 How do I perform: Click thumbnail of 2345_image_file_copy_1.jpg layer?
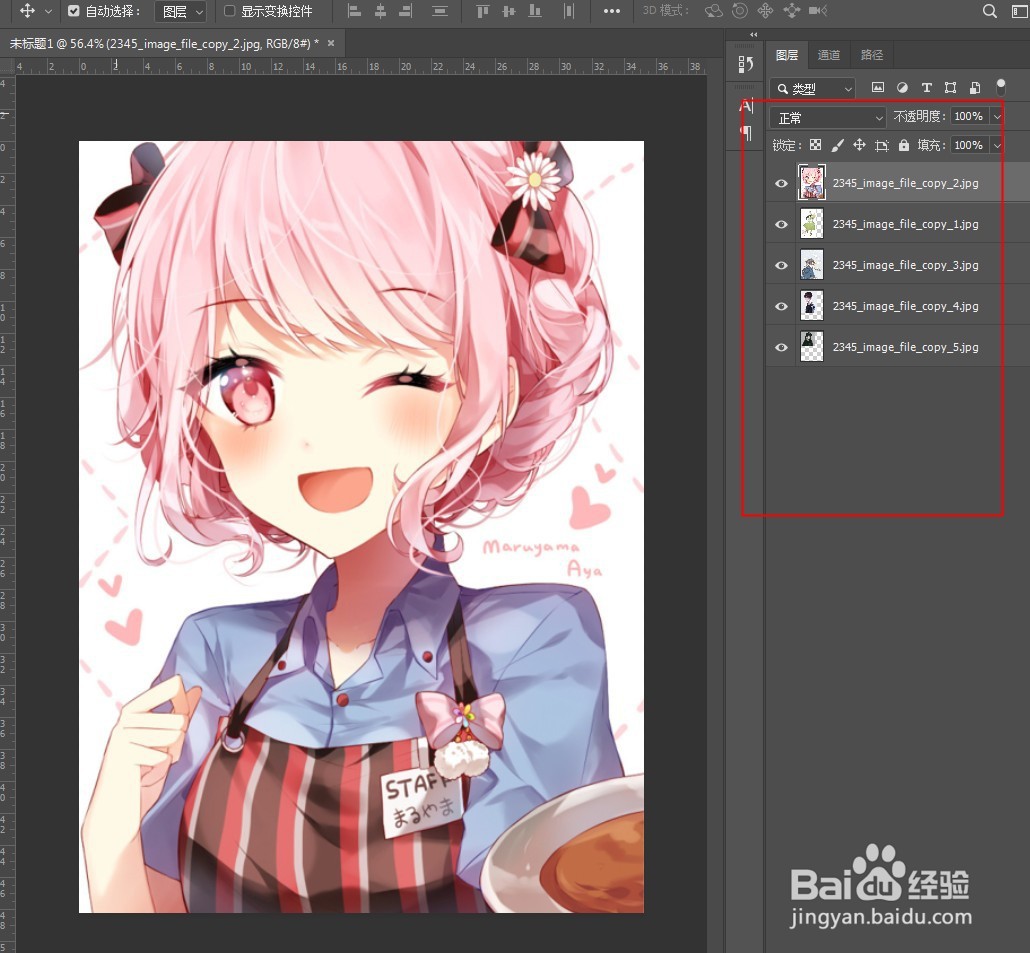[x=811, y=224]
